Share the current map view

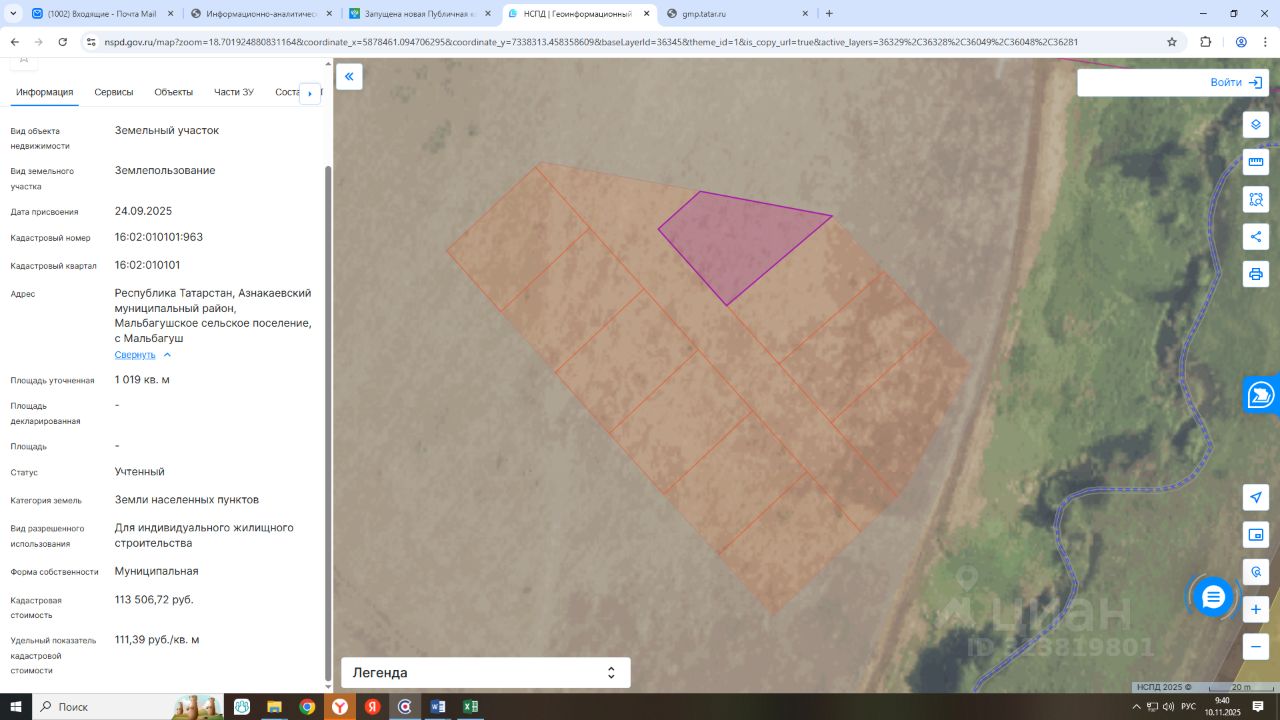(1256, 237)
